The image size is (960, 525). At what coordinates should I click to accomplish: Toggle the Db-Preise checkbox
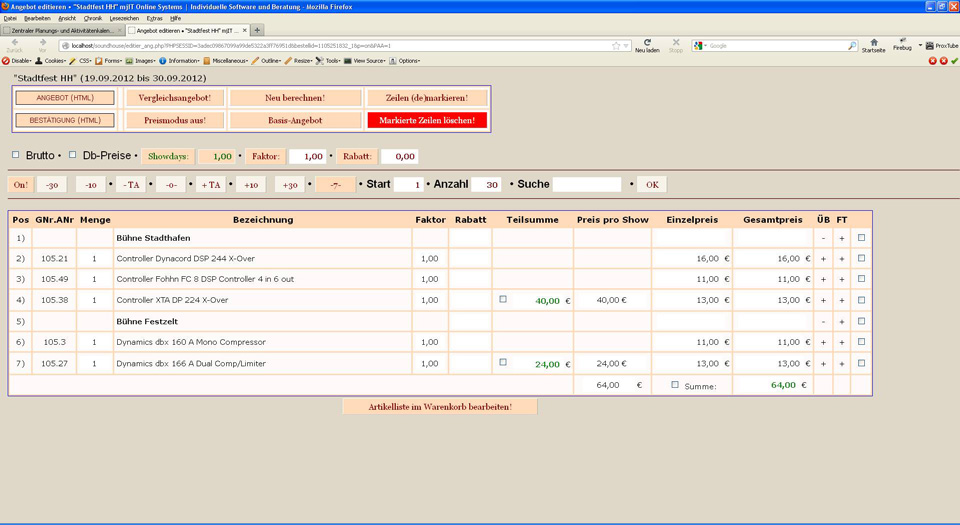(x=72, y=155)
